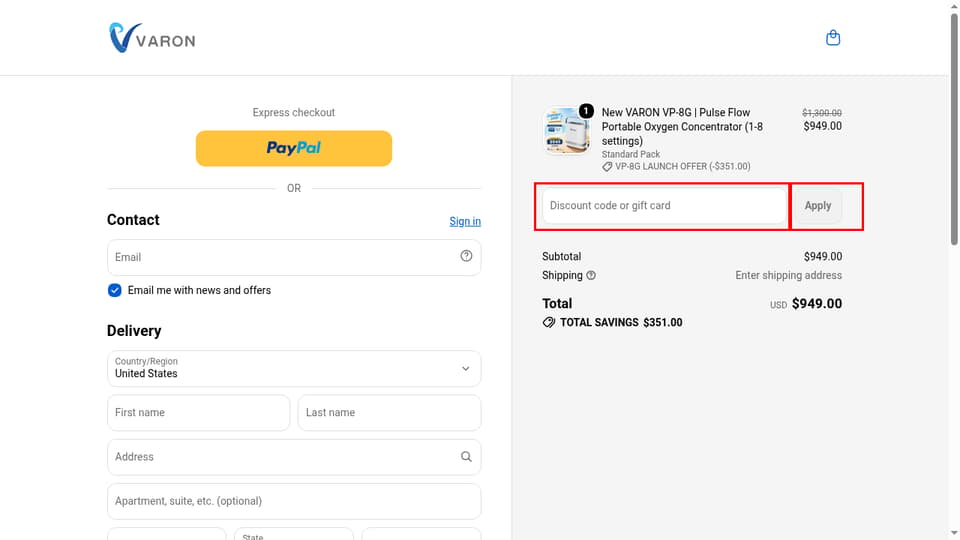Click the struck-through $1,300.00 price
Image resolution: width=960 pixels, height=540 pixels.
click(822, 113)
